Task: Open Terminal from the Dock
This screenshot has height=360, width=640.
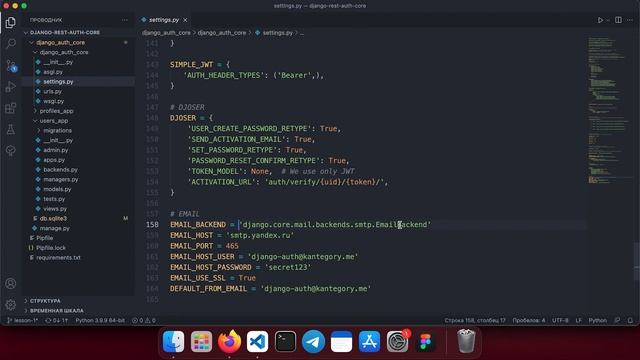Action: 285,342
